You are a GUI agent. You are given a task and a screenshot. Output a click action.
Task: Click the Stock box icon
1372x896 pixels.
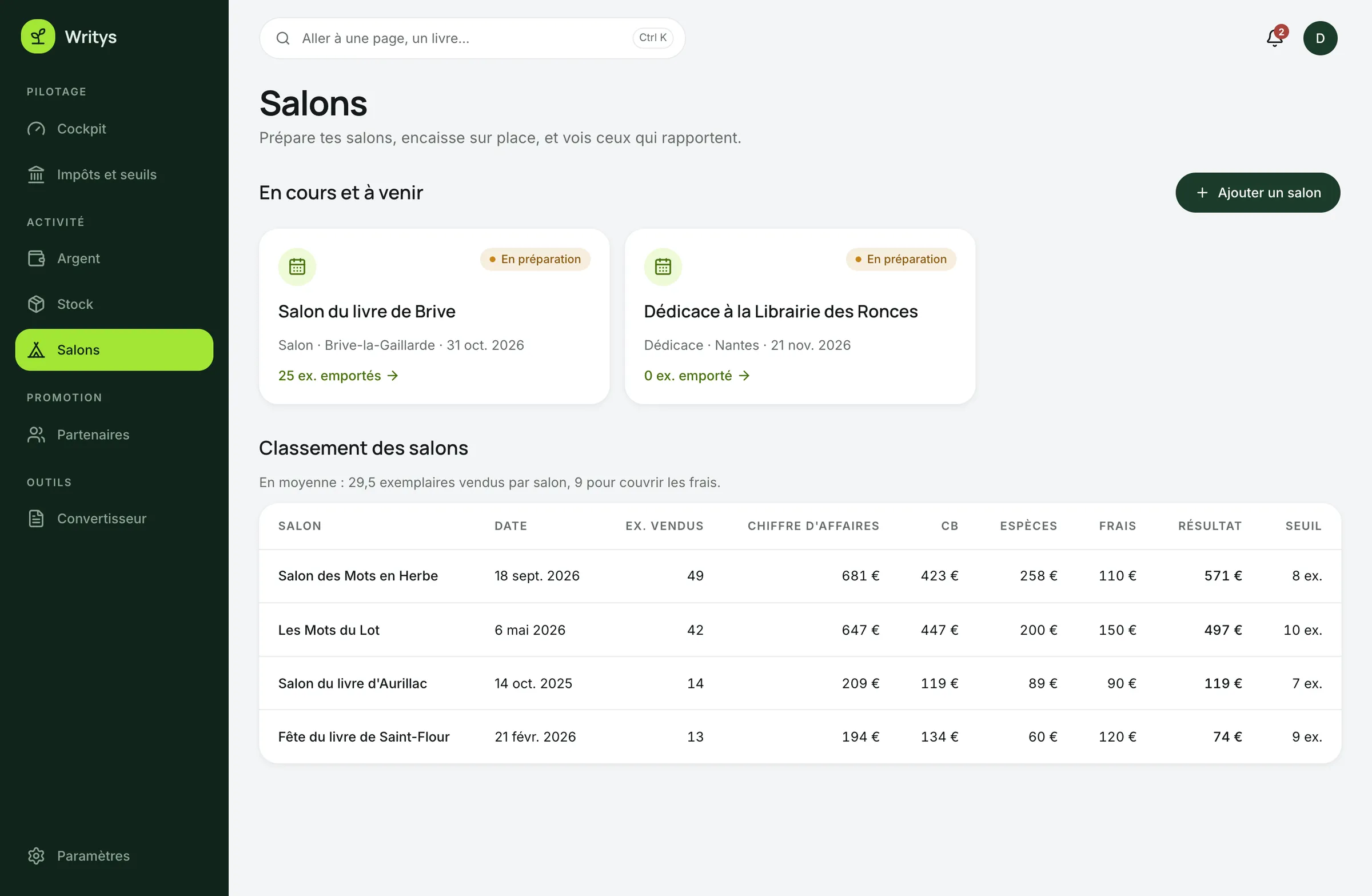(37, 304)
